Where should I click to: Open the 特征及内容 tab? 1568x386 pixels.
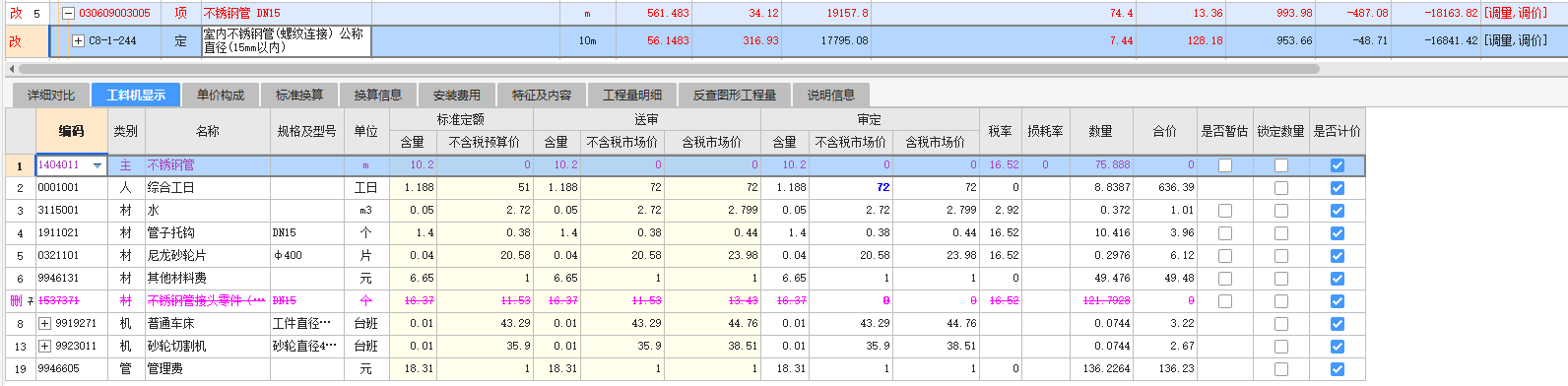click(542, 96)
